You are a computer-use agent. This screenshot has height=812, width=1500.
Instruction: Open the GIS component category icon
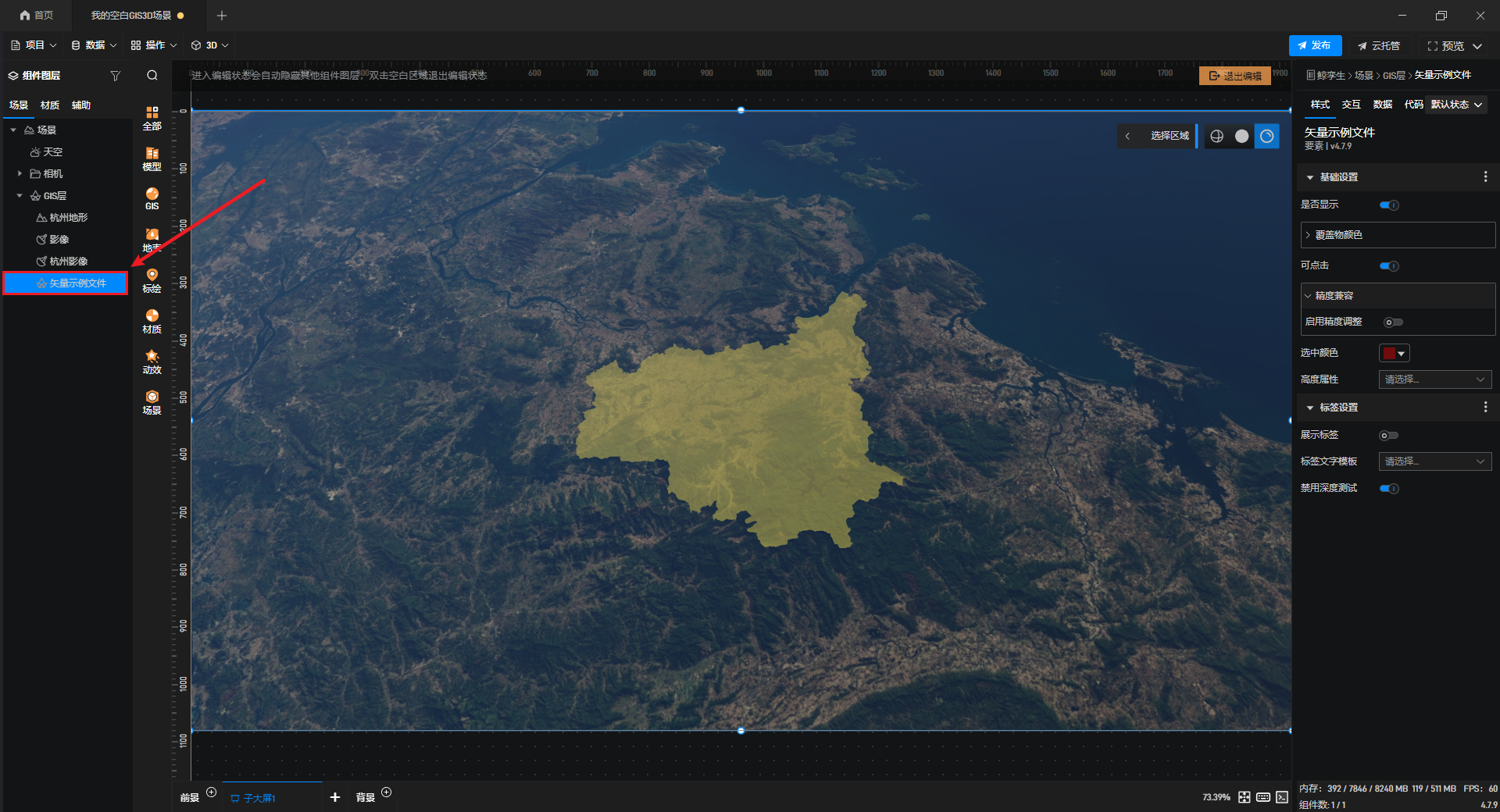point(152,198)
